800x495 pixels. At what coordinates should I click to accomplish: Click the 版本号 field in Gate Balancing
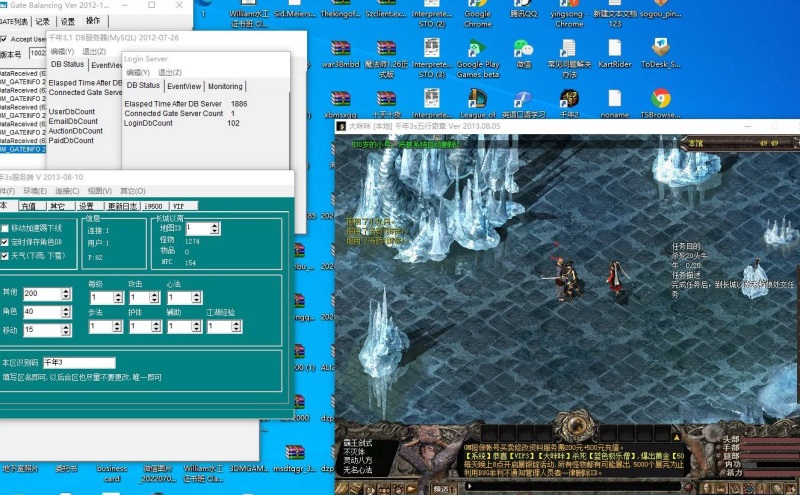38,53
